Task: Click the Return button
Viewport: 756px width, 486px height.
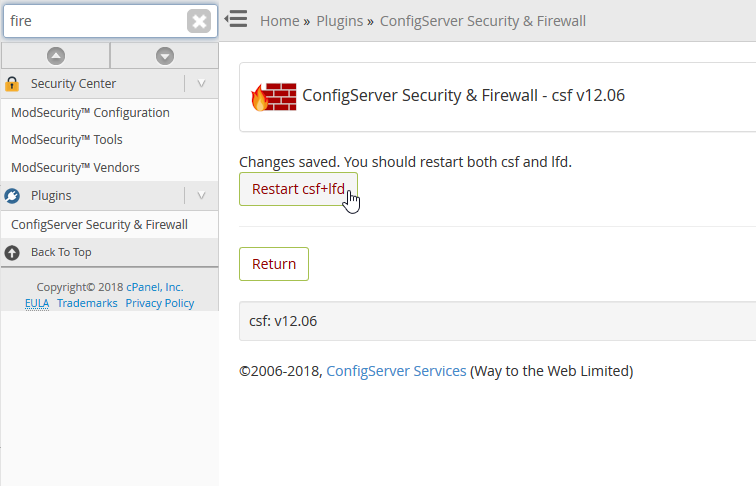Action: pyautogui.click(x=274, y=264)
